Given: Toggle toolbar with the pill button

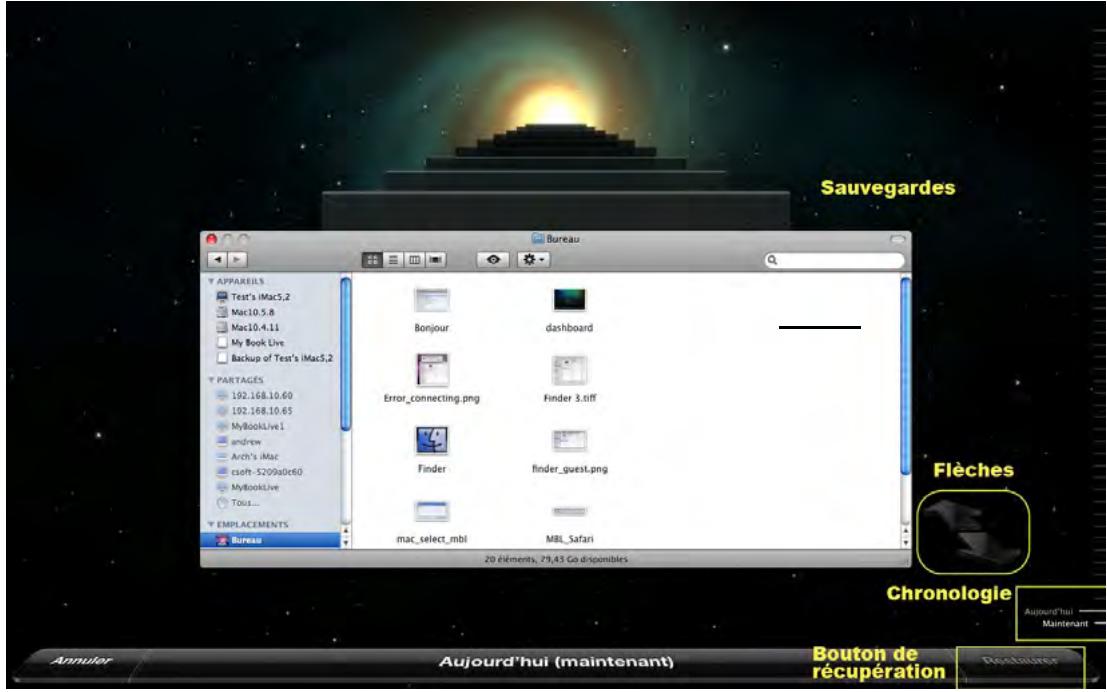Looking at the screenshot, I should pyautogui.click(x=897, y=239).
